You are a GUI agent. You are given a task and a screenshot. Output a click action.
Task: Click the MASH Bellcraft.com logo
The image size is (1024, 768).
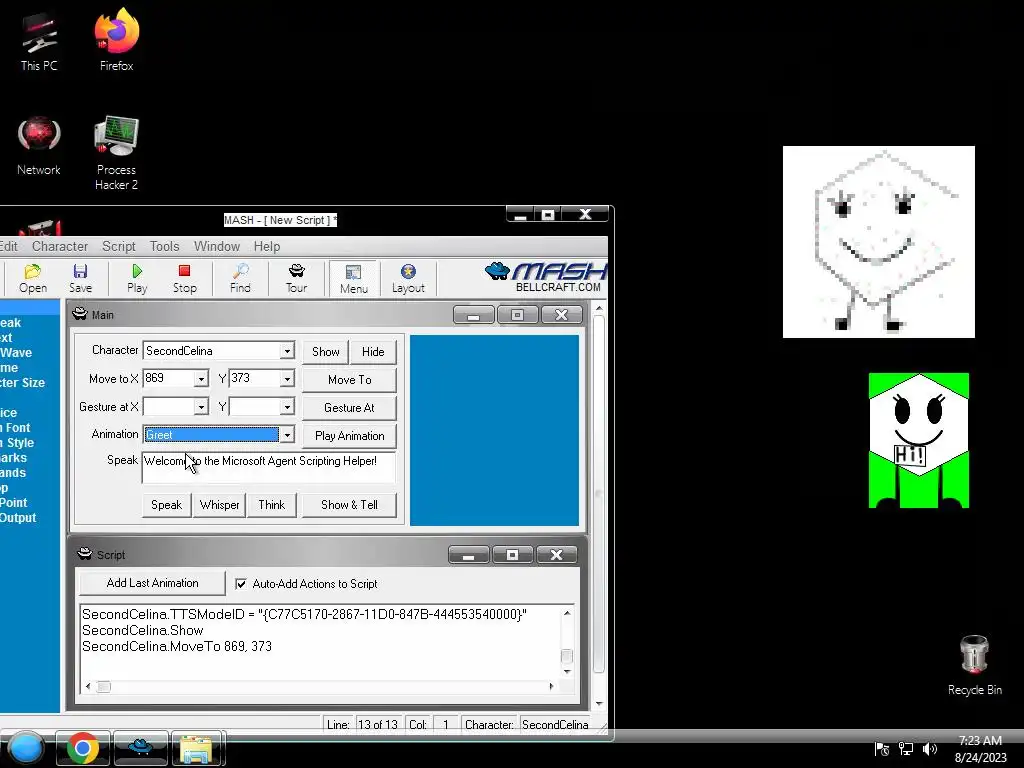click(x=546, y=277)
